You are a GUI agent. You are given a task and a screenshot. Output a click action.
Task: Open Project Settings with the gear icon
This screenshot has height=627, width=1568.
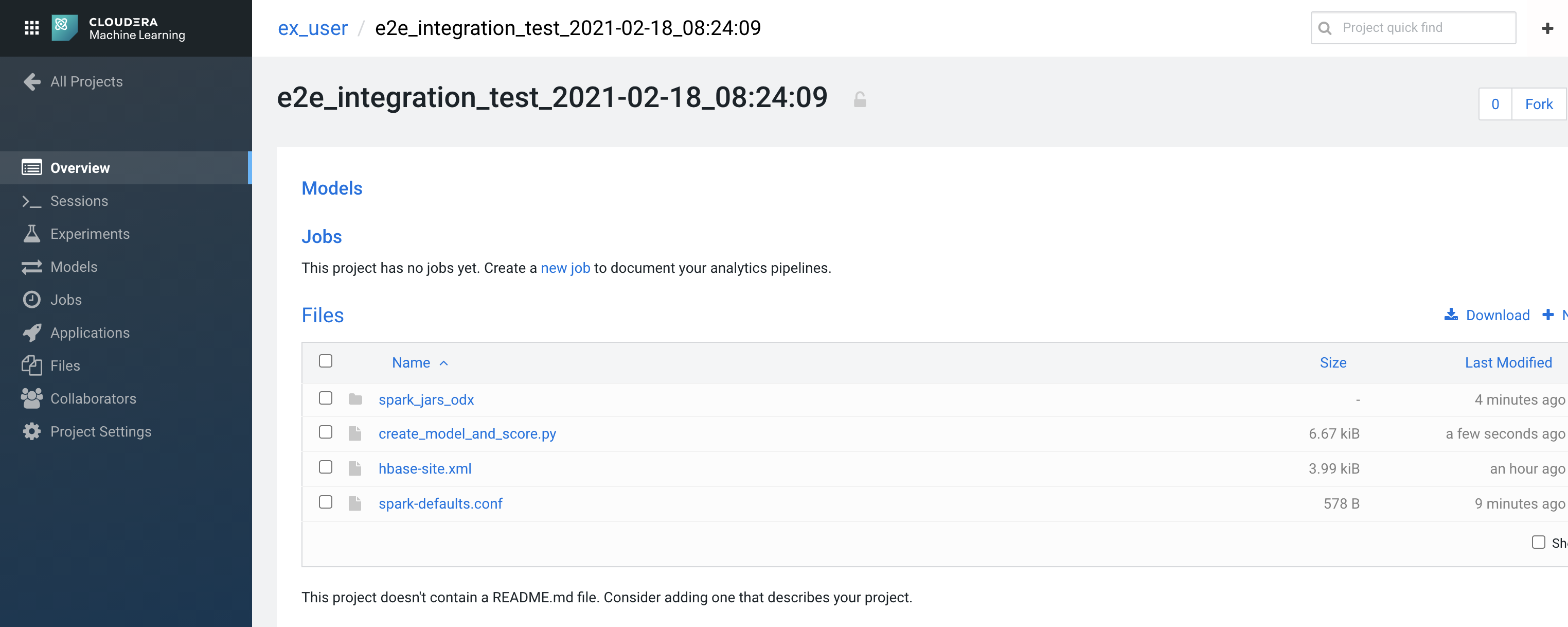click(32, 431)
